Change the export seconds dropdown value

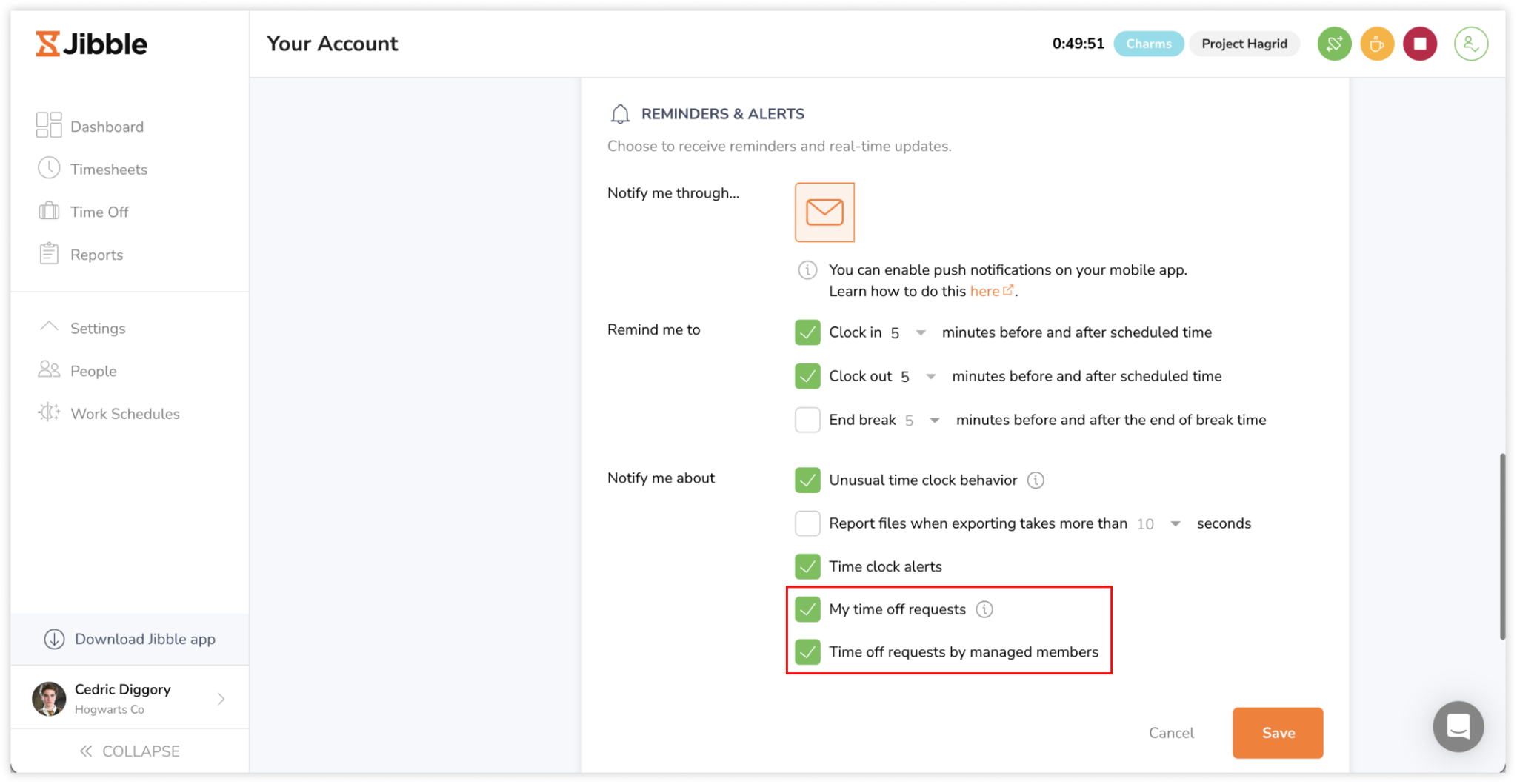click(1176, 523)
